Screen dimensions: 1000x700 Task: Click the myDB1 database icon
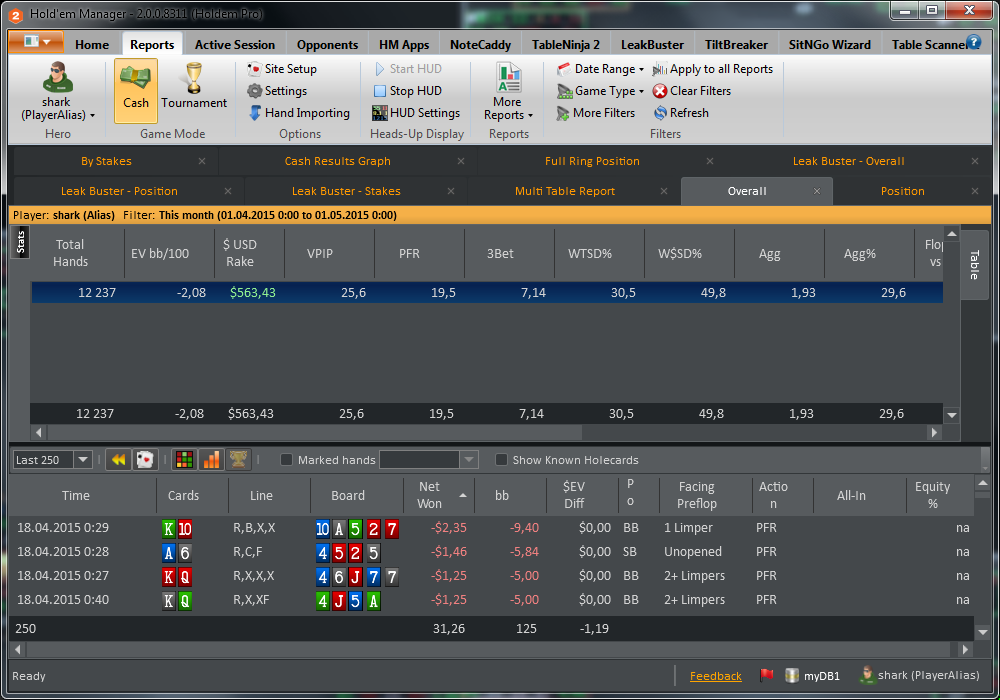click(792, 676)
